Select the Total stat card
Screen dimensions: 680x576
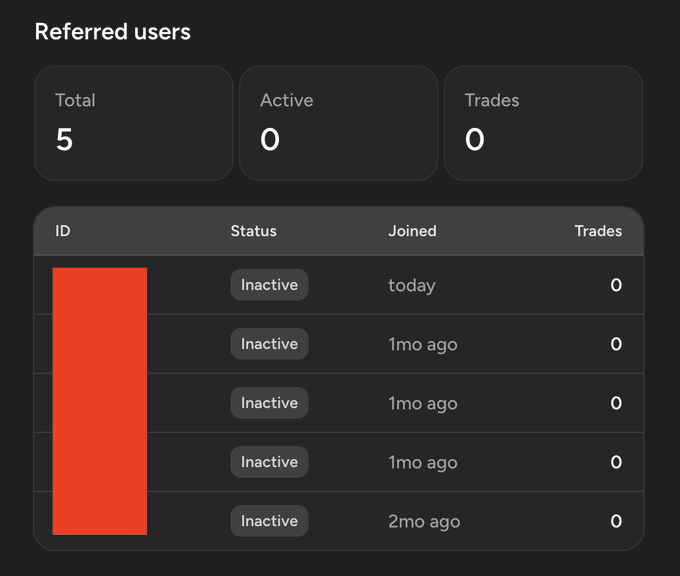134,123
